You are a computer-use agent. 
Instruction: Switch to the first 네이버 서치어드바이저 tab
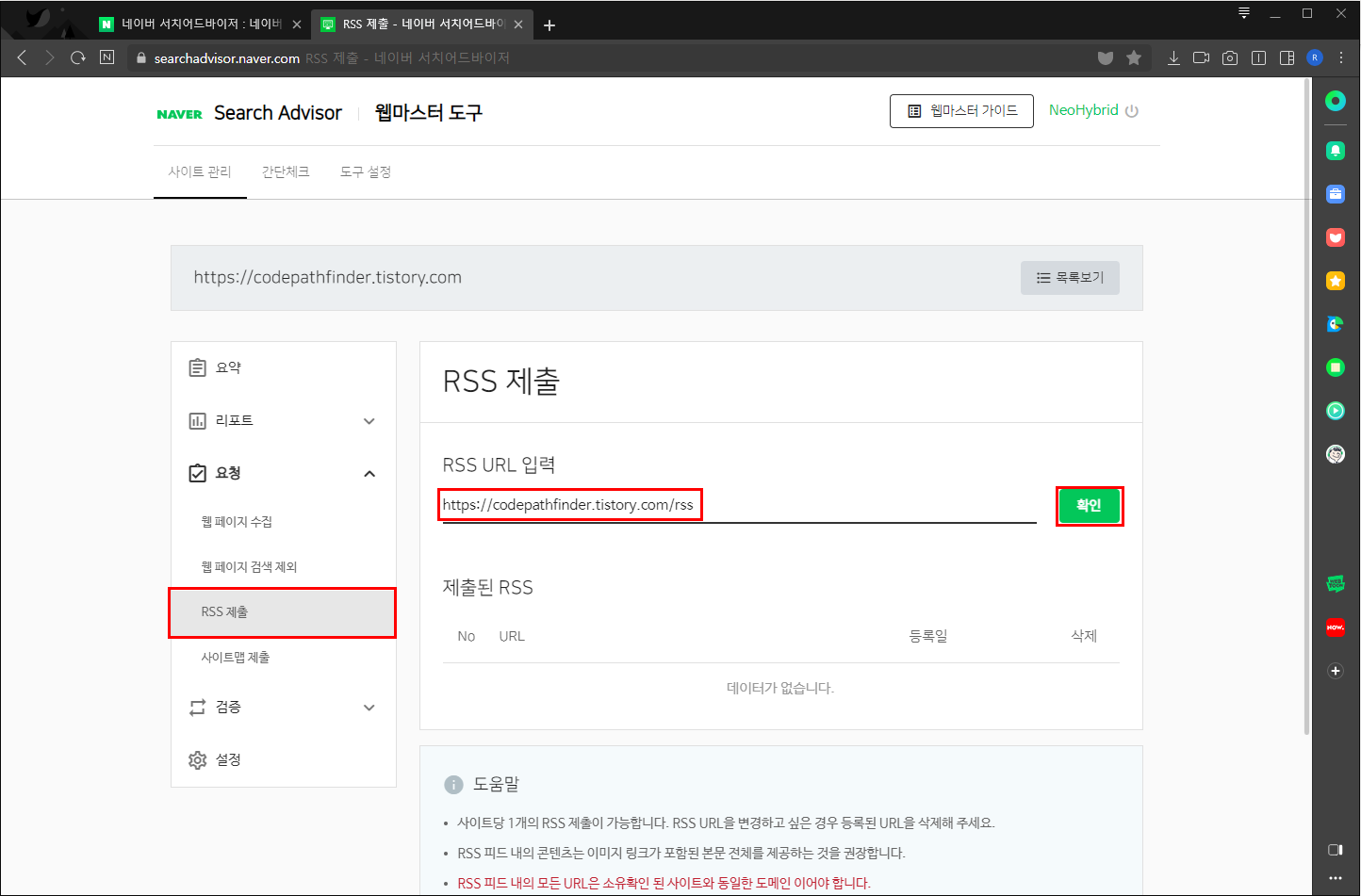point(201,24)
